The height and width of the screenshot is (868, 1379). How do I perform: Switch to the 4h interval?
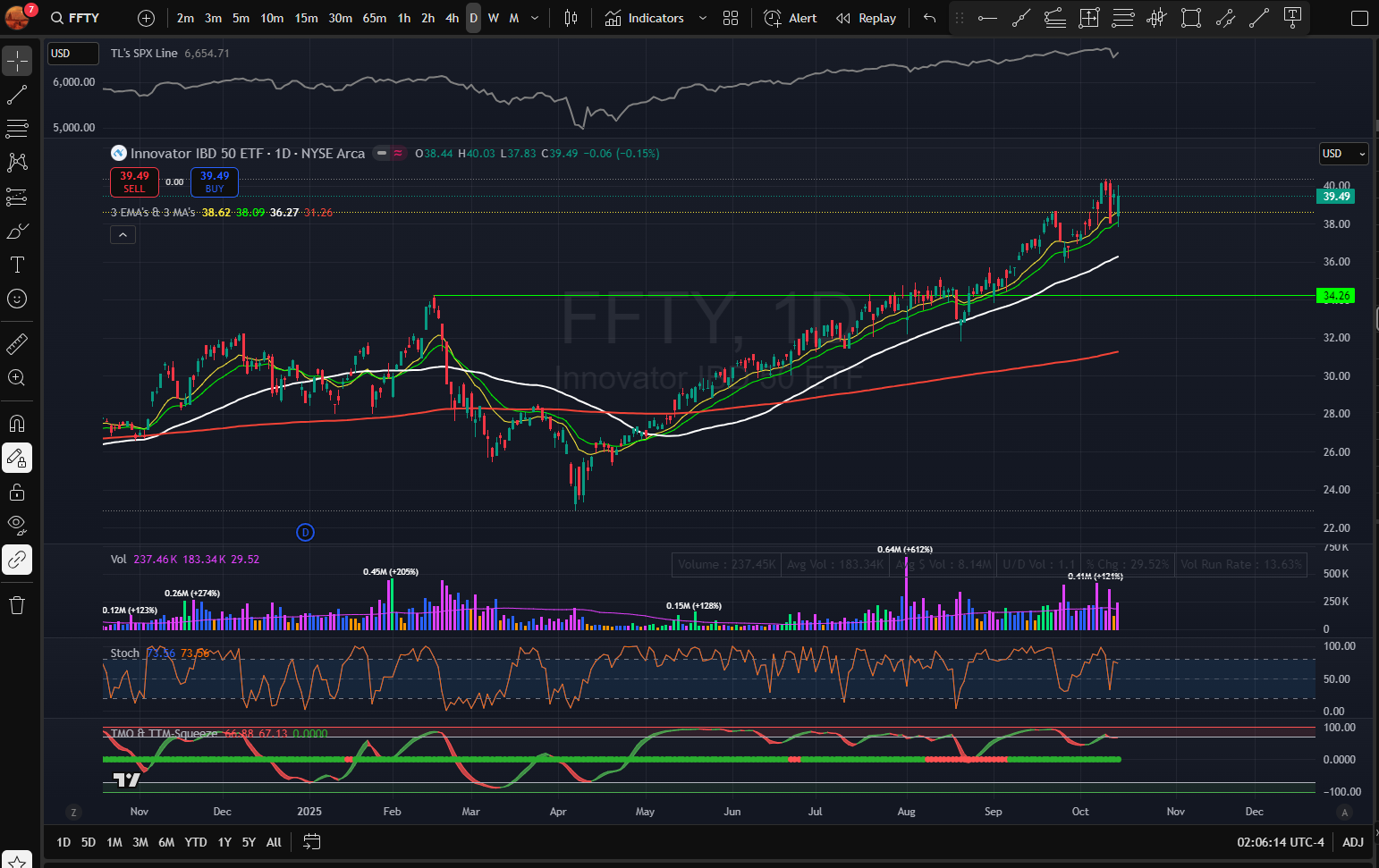pyautogui.click(x=453, y=18)
